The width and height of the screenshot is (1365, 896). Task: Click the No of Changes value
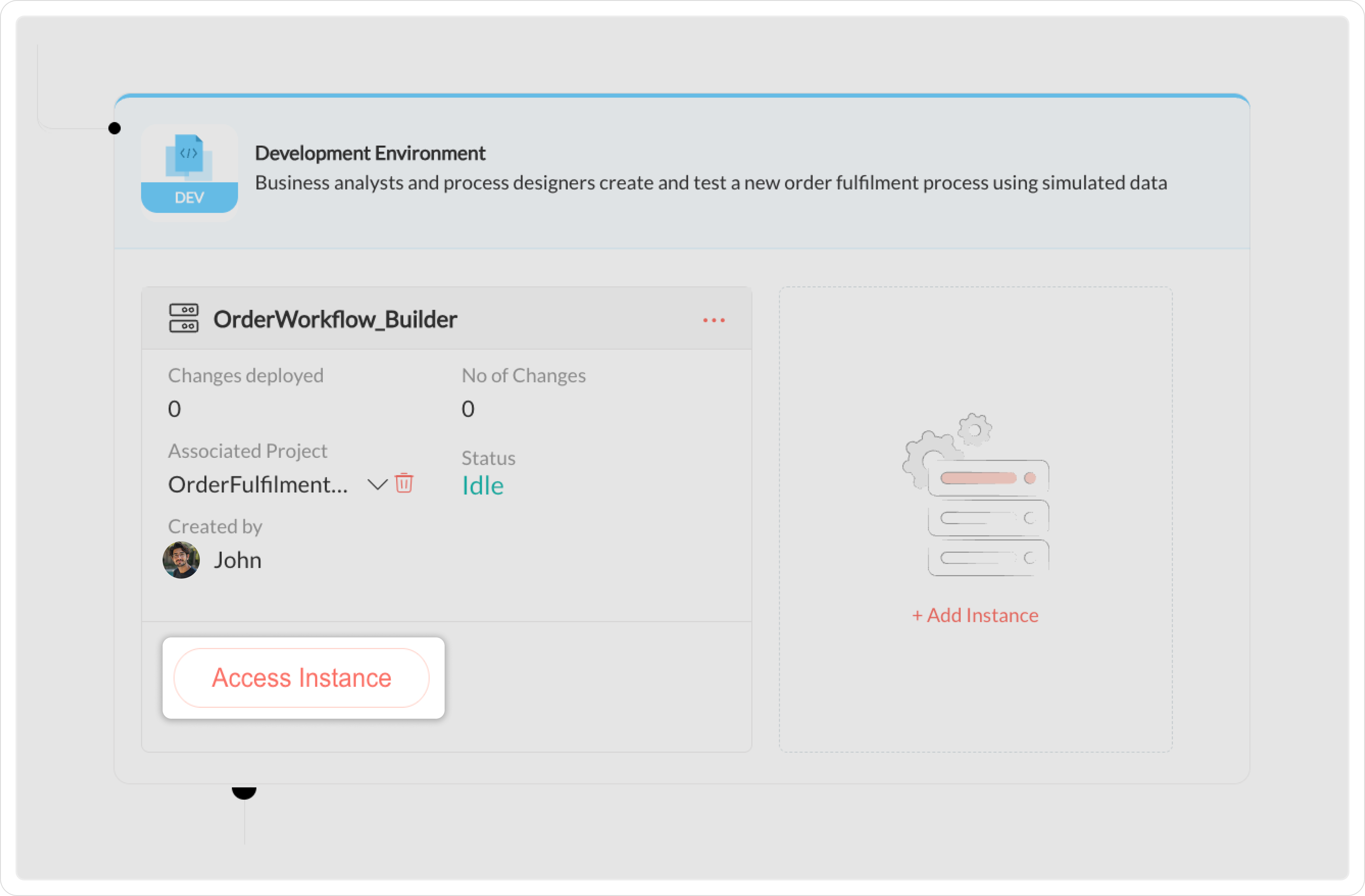coord(468,409)
